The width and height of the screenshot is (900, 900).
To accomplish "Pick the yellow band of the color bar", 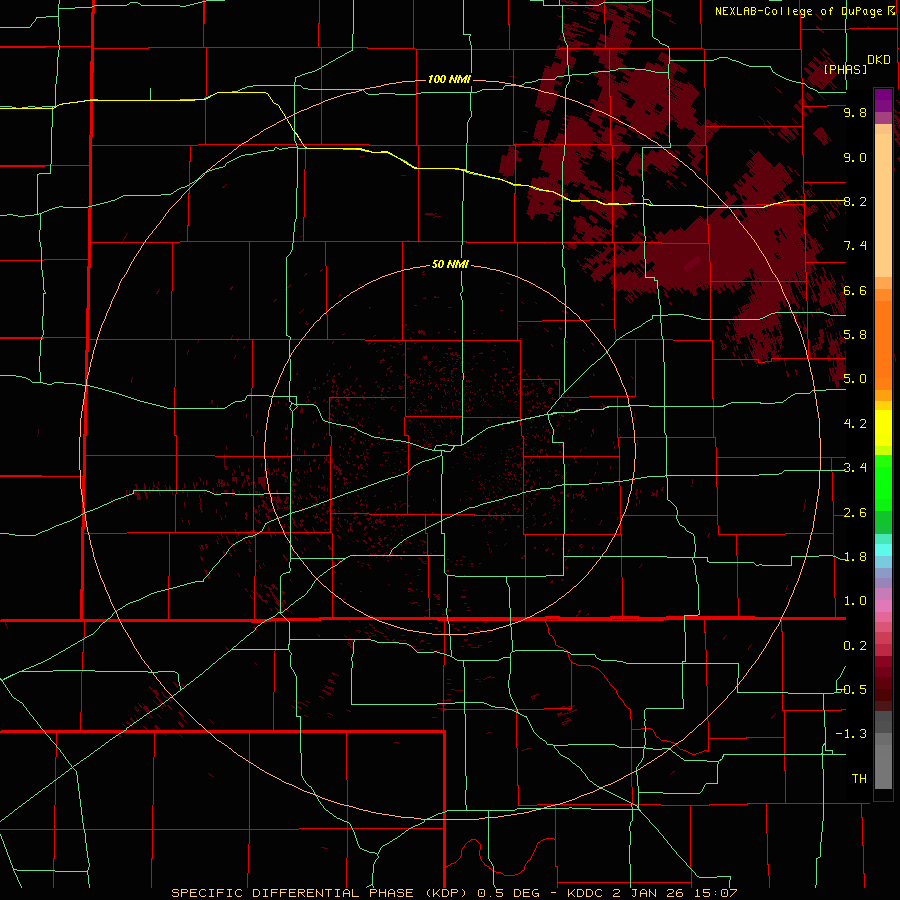I will coord(883,428).
